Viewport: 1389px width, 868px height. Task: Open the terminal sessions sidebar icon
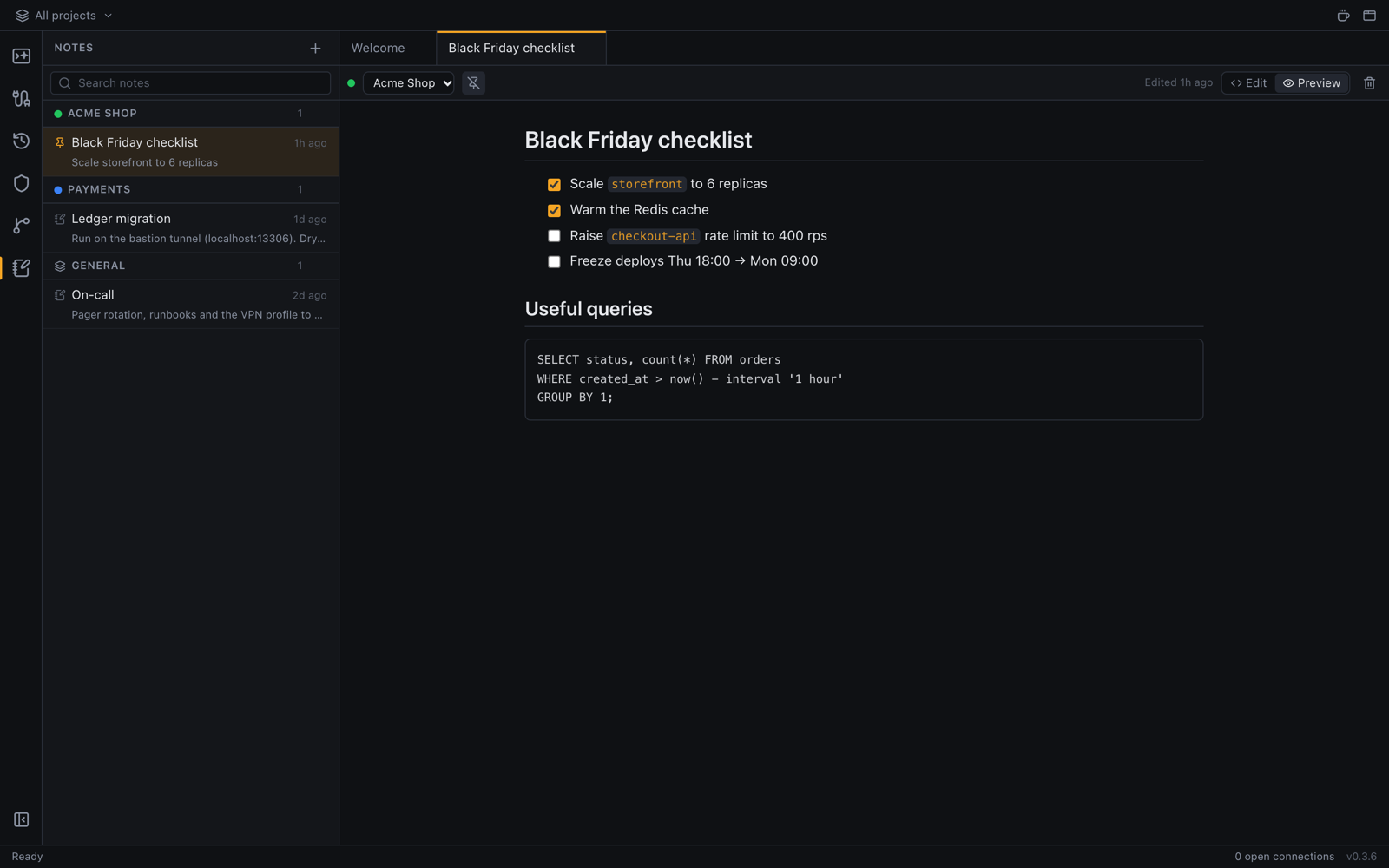[21, 56]
